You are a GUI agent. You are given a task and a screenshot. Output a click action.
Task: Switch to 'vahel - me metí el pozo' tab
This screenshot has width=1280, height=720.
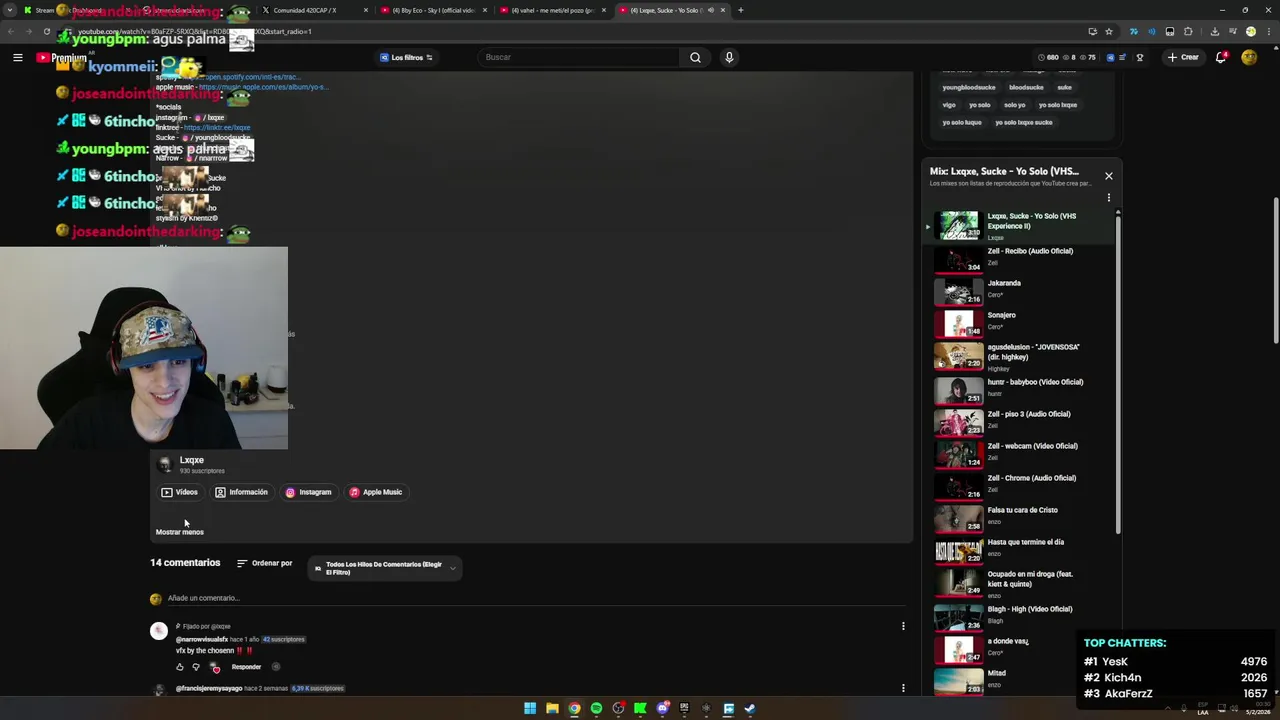click(552, 10)
